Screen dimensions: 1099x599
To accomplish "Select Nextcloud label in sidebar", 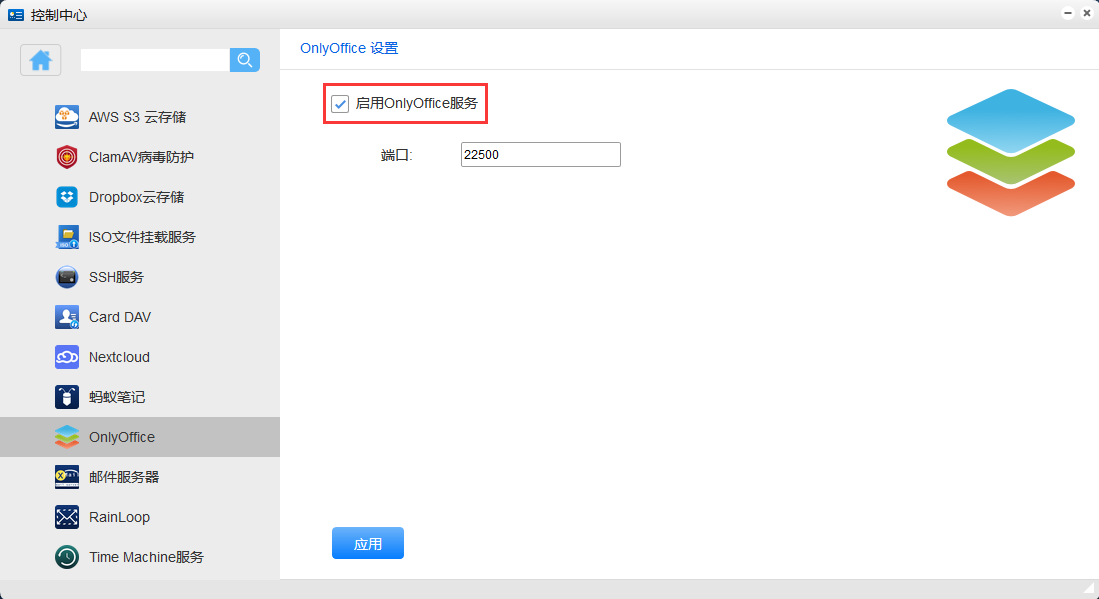I will (119, 357).
